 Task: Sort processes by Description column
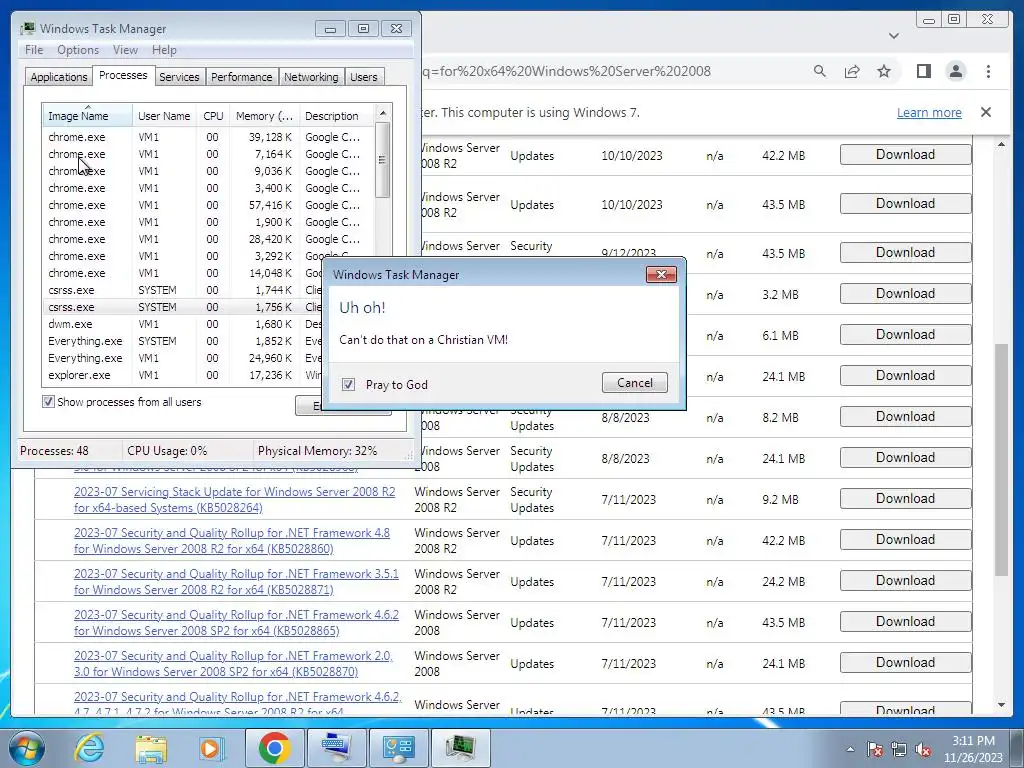tap(337, 116)
